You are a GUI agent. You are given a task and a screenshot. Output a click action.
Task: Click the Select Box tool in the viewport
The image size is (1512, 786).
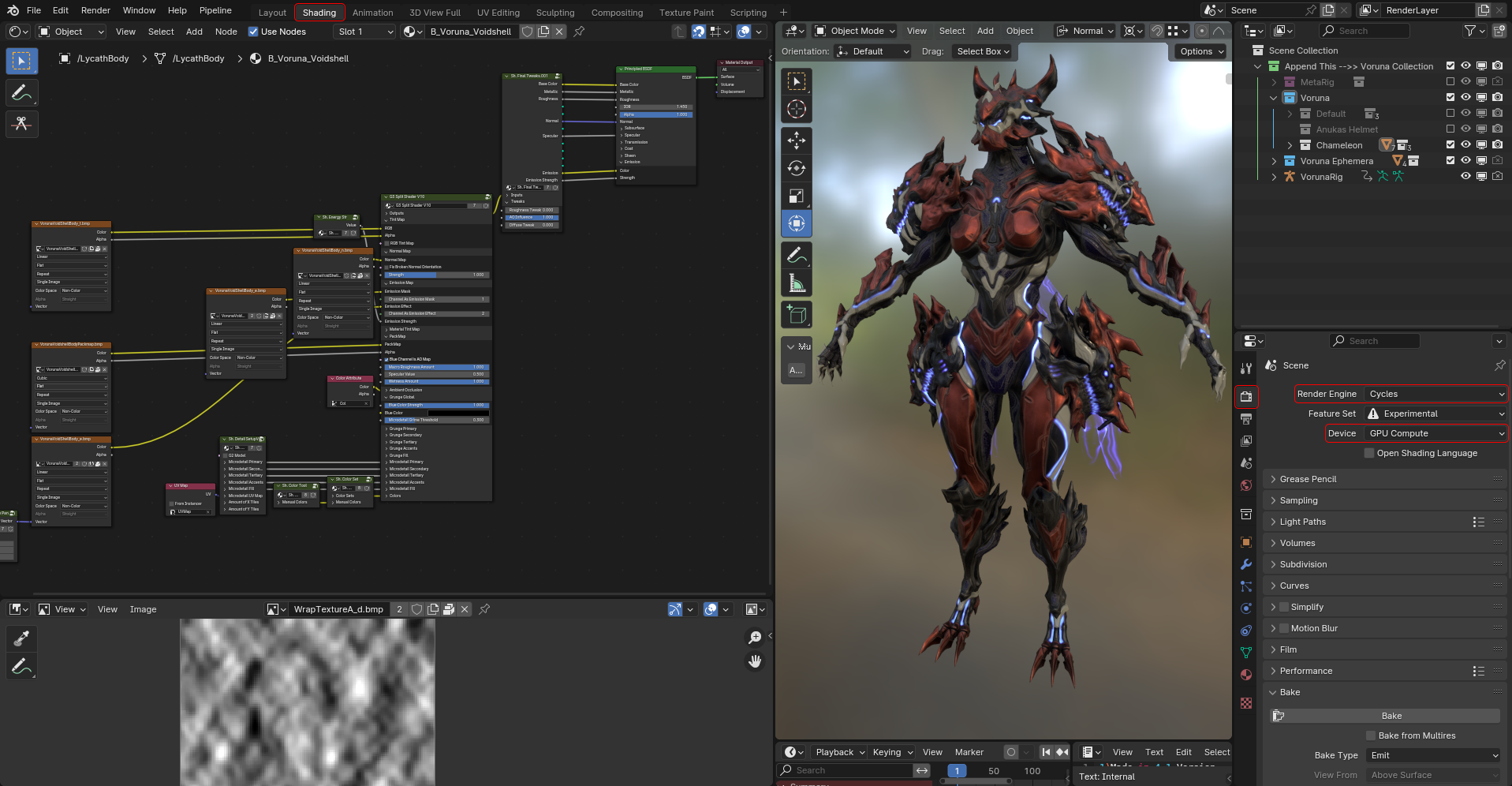[x=797, y=81]
